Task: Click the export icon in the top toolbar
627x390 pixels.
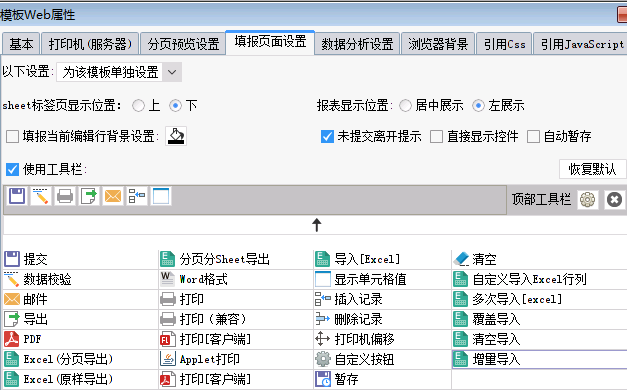Action: pos(89,196)
